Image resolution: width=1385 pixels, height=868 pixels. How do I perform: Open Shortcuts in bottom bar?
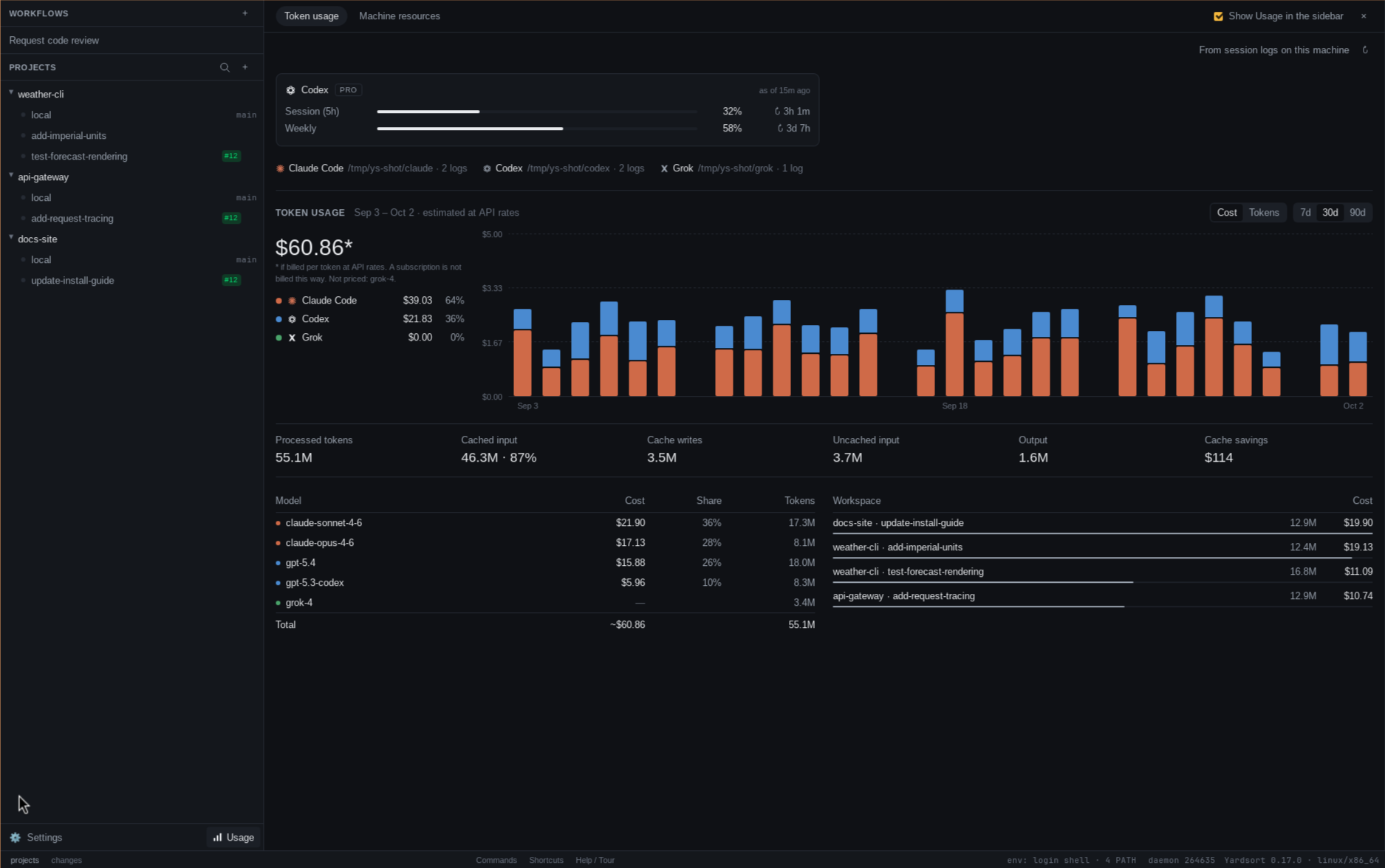point(546,860)
